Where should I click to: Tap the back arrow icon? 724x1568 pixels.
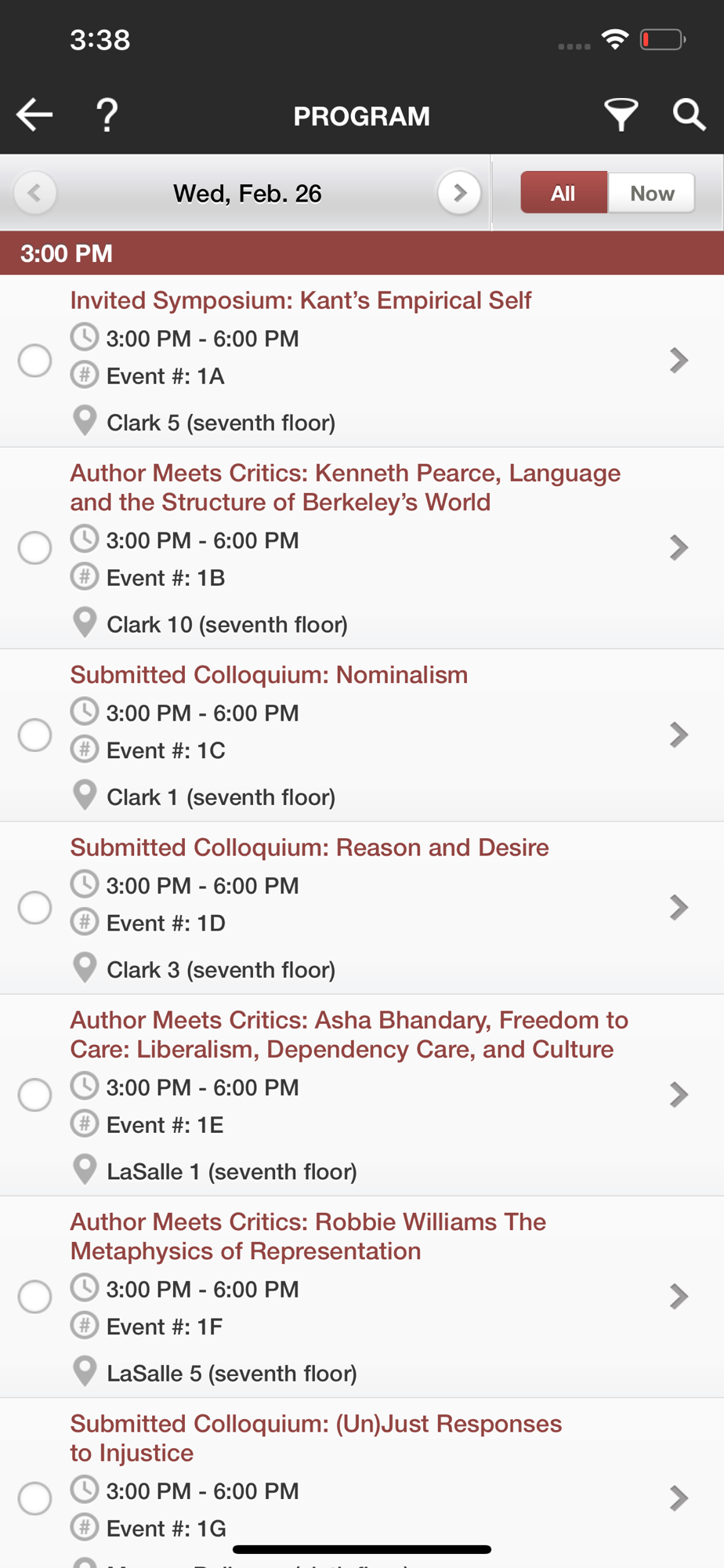34,115
